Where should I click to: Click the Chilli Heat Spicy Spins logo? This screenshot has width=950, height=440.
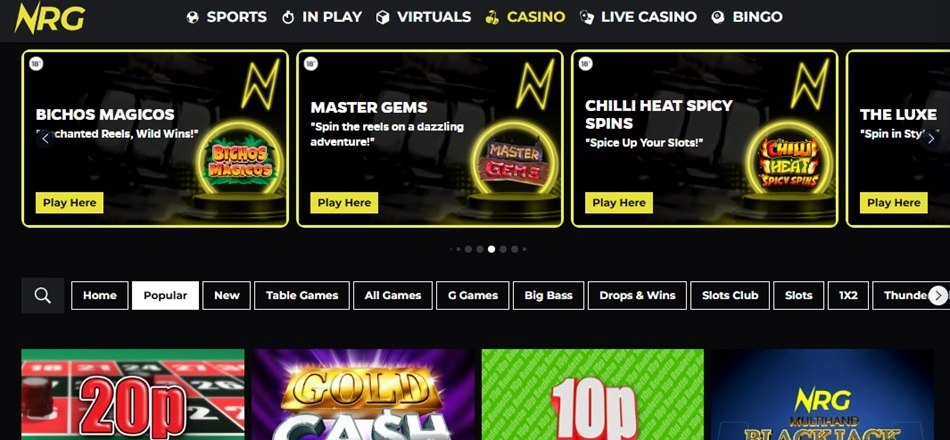click(x=789, y=162)
